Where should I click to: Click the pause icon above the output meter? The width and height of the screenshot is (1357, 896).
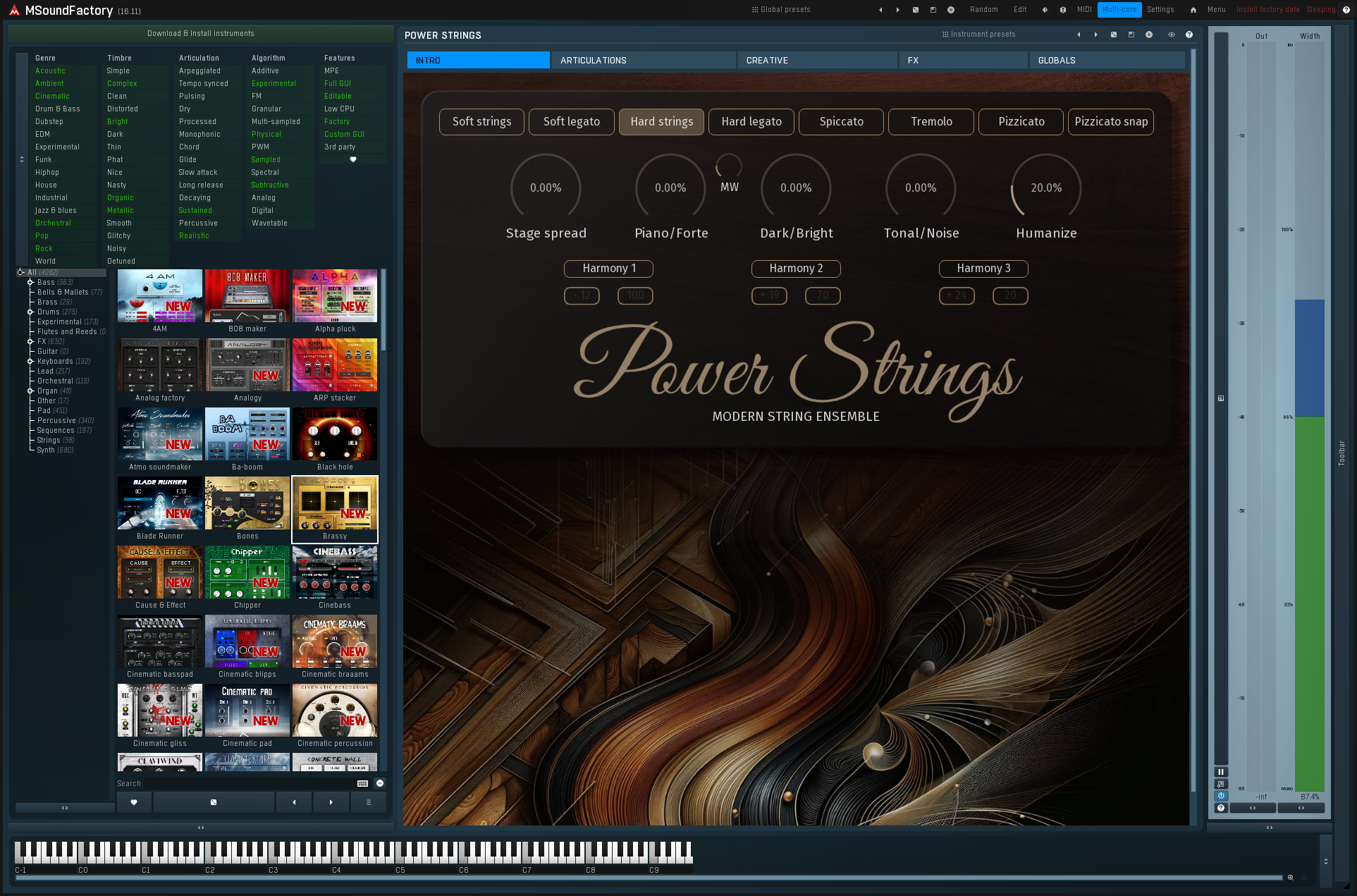click(x=1221, y=771)
